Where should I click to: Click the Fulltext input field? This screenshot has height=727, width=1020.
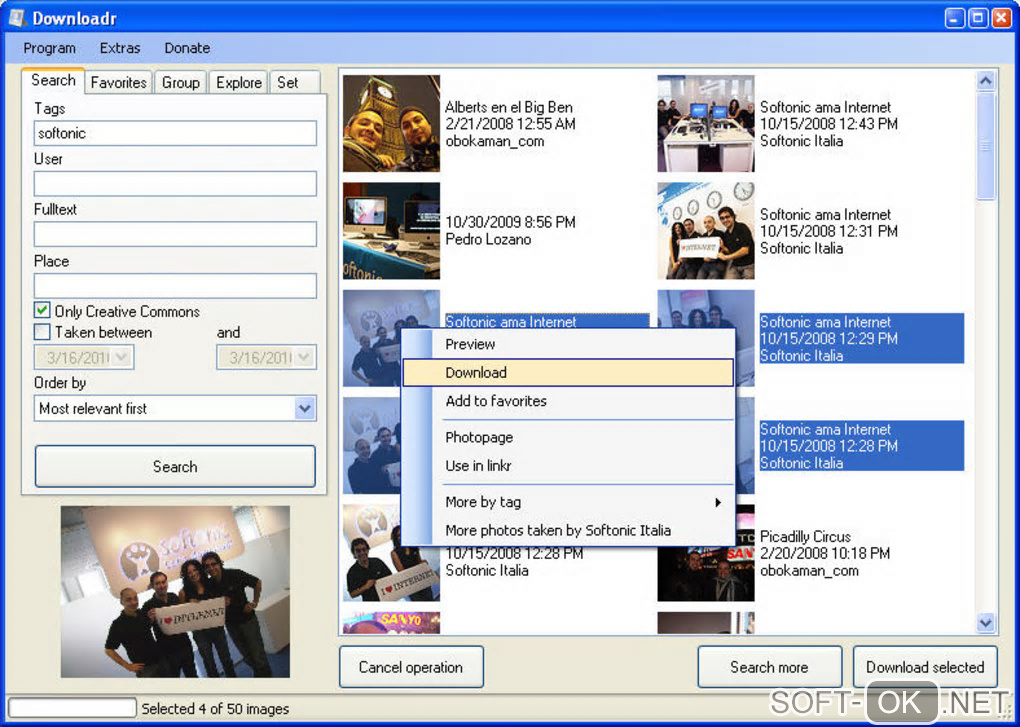175,234
